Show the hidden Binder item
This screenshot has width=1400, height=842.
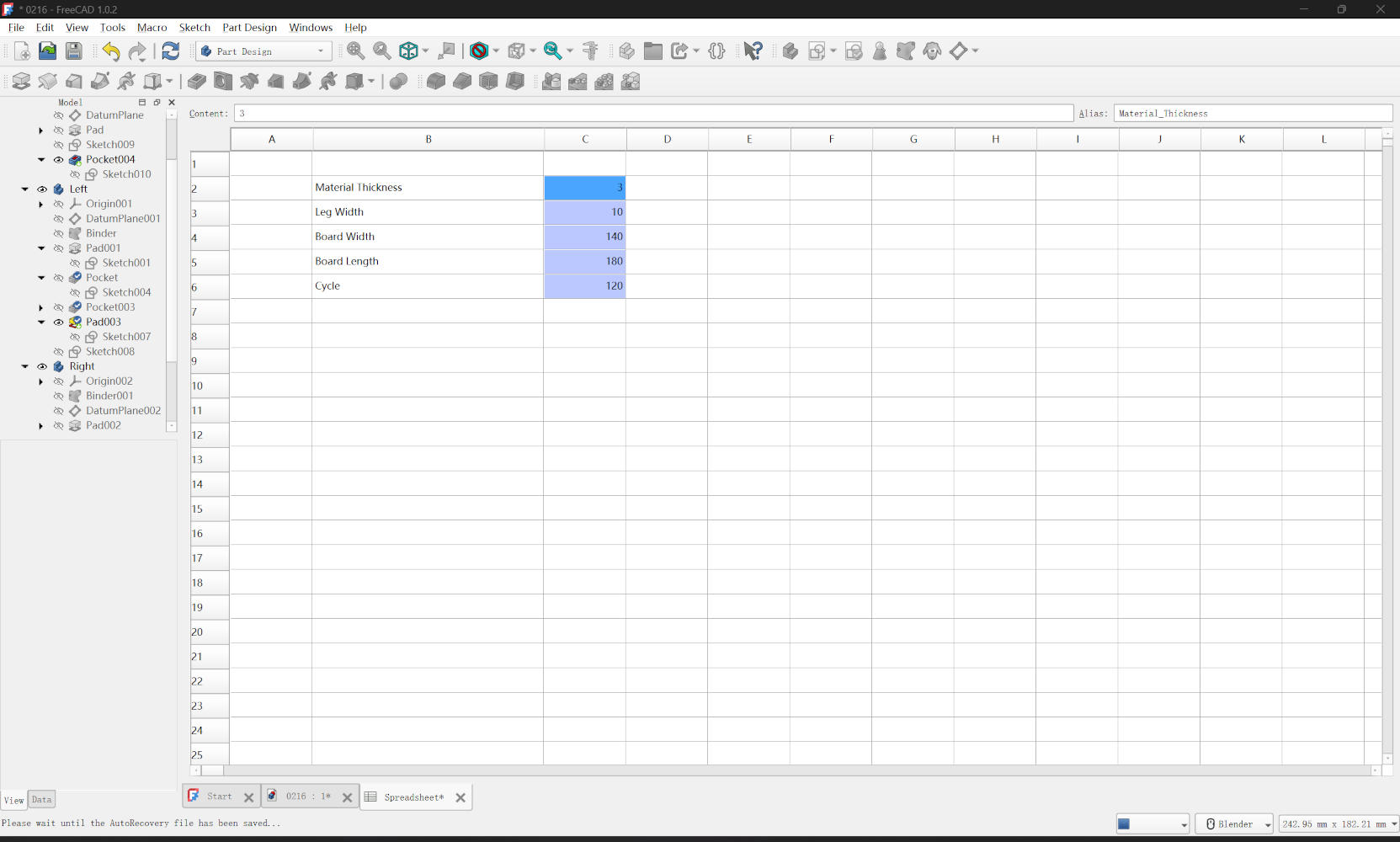(58, 234)
